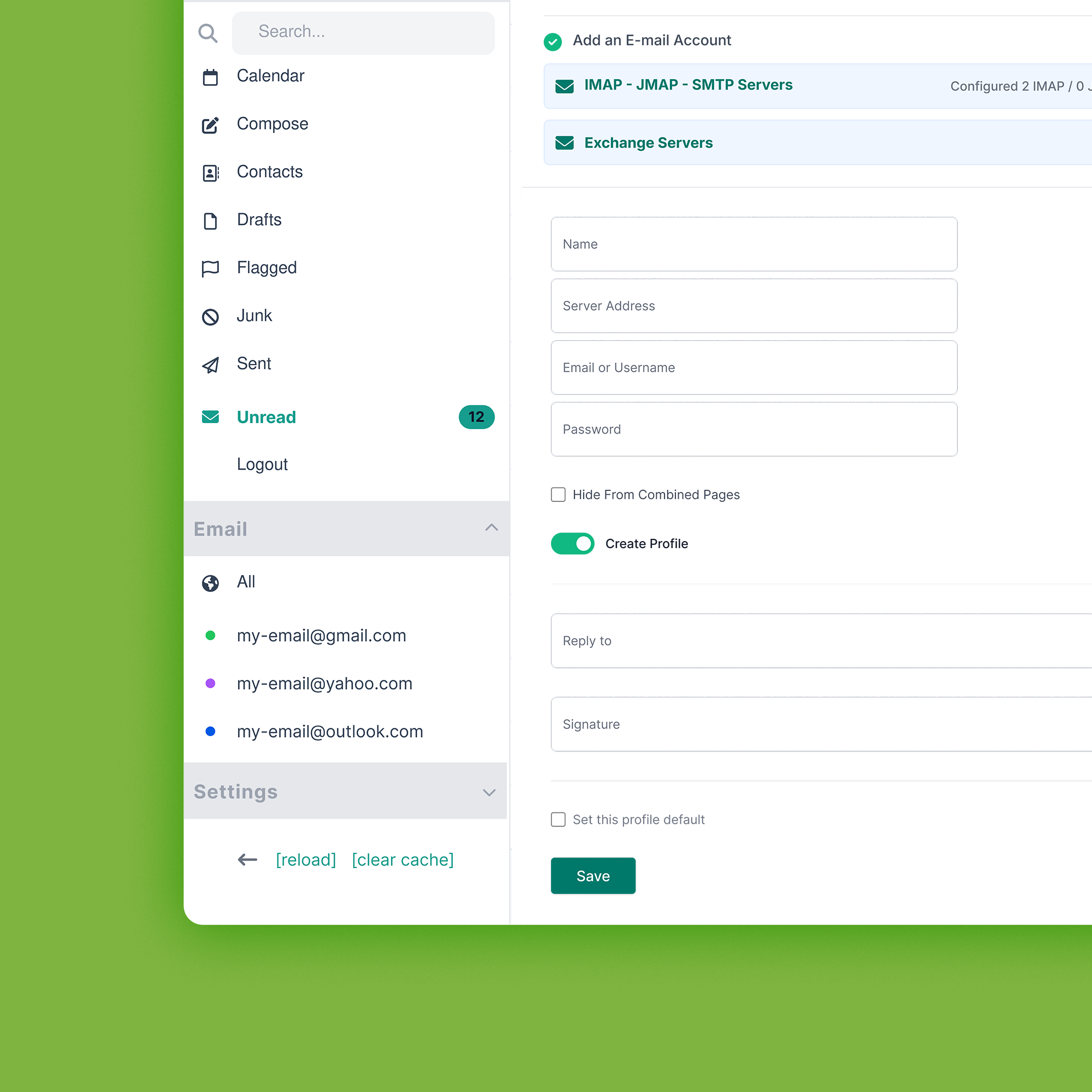1092x1092 pixels.
Task: Select my-email@gmail.com account
Action: (322, 636)
